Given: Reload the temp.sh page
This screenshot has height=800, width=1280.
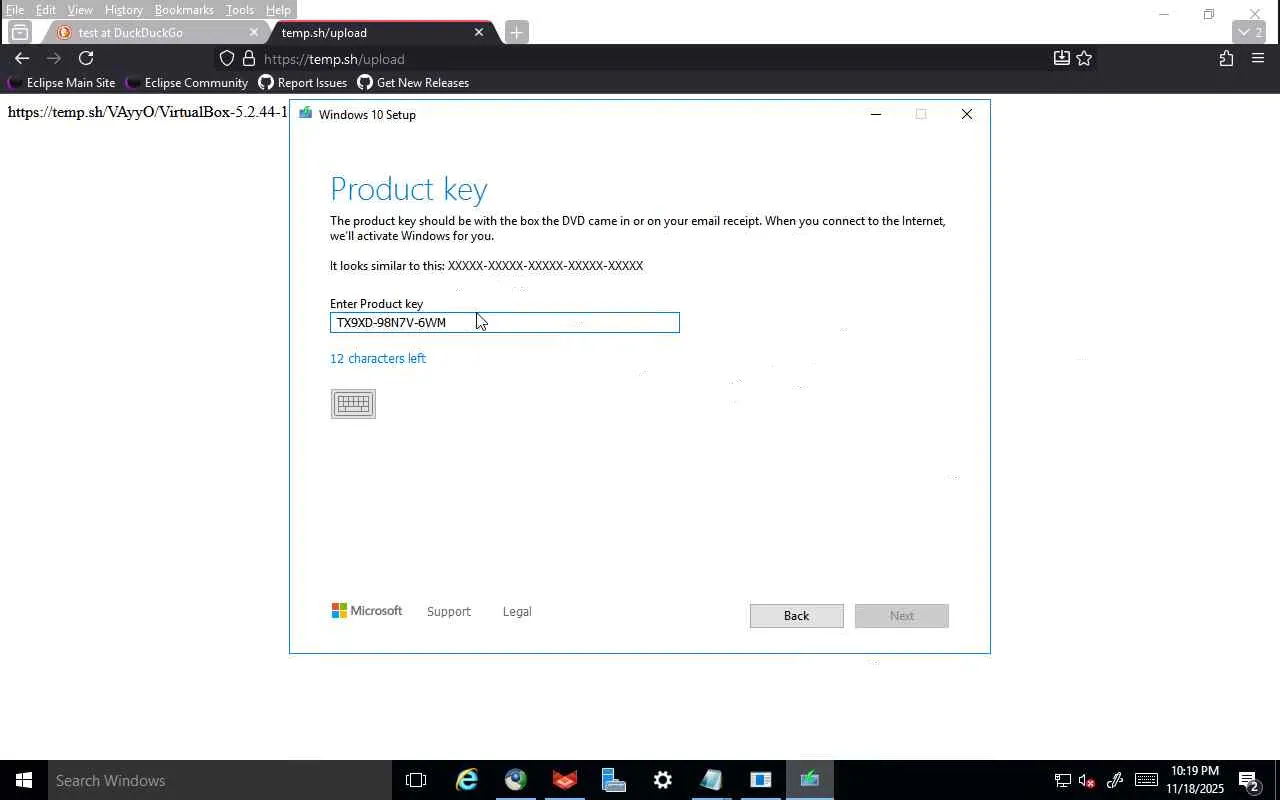Looking at the screenshot, I should tap(86, 59).
